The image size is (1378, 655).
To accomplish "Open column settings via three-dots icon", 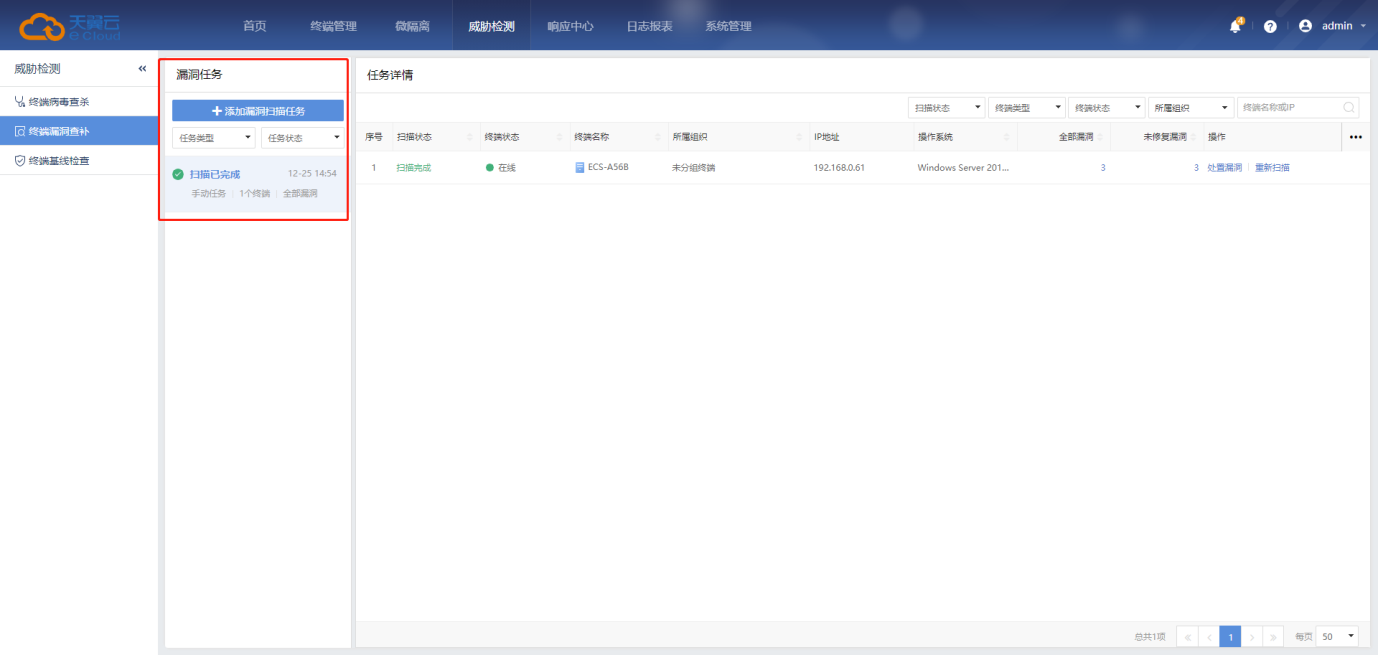I will 1355,137.
